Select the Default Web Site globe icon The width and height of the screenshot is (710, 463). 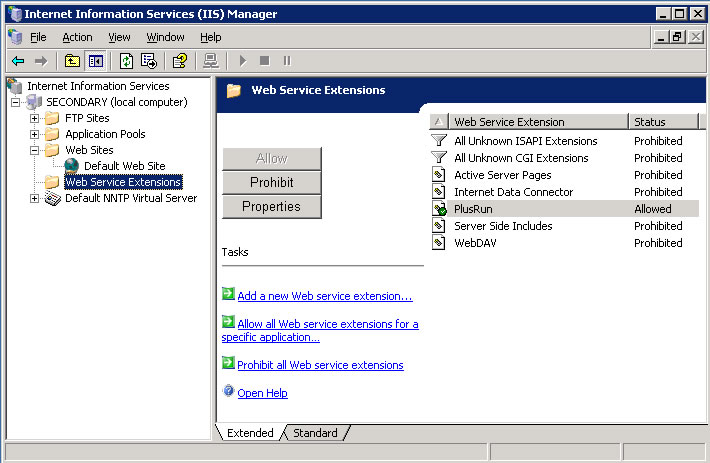(x=72, y=166)
